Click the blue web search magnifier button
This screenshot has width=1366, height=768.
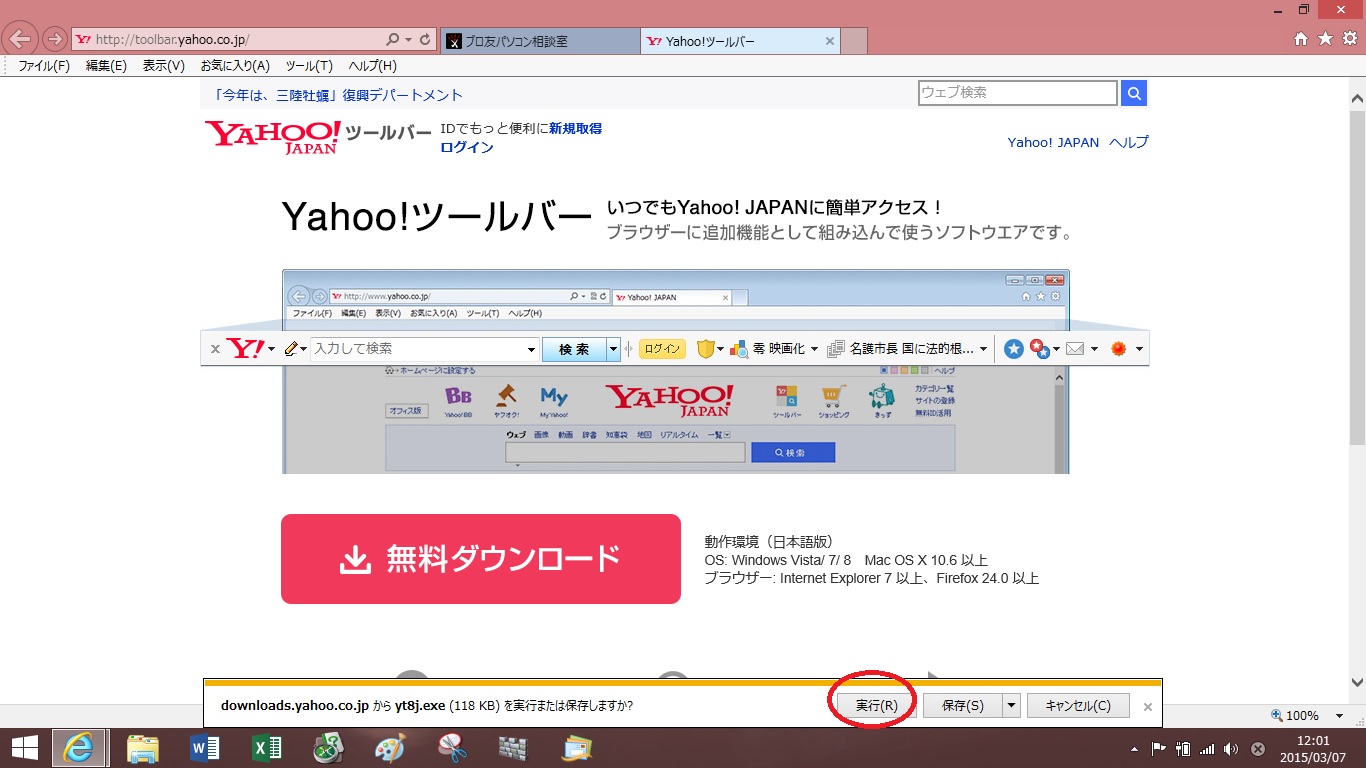point(1134,93)
